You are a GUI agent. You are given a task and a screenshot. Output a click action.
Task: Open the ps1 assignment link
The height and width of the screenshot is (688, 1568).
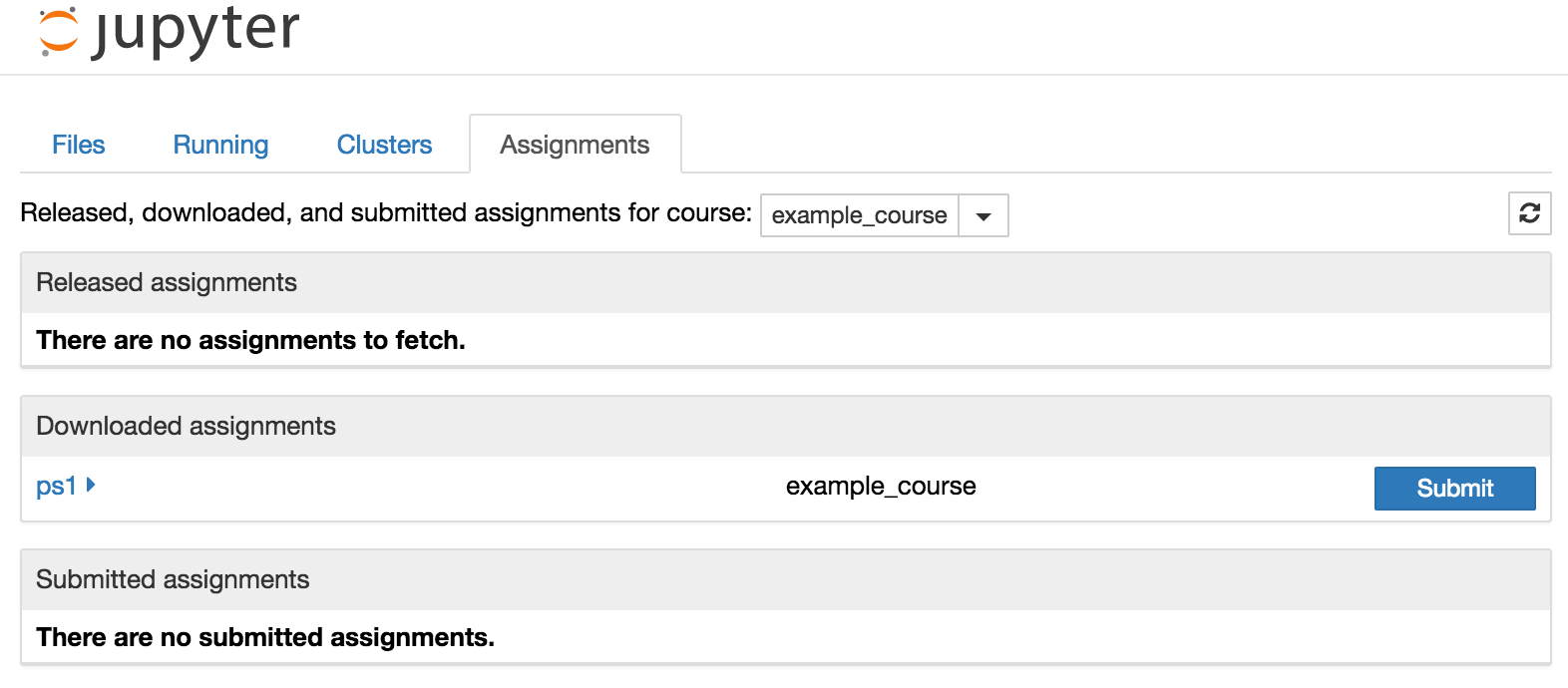pos(56,487)
